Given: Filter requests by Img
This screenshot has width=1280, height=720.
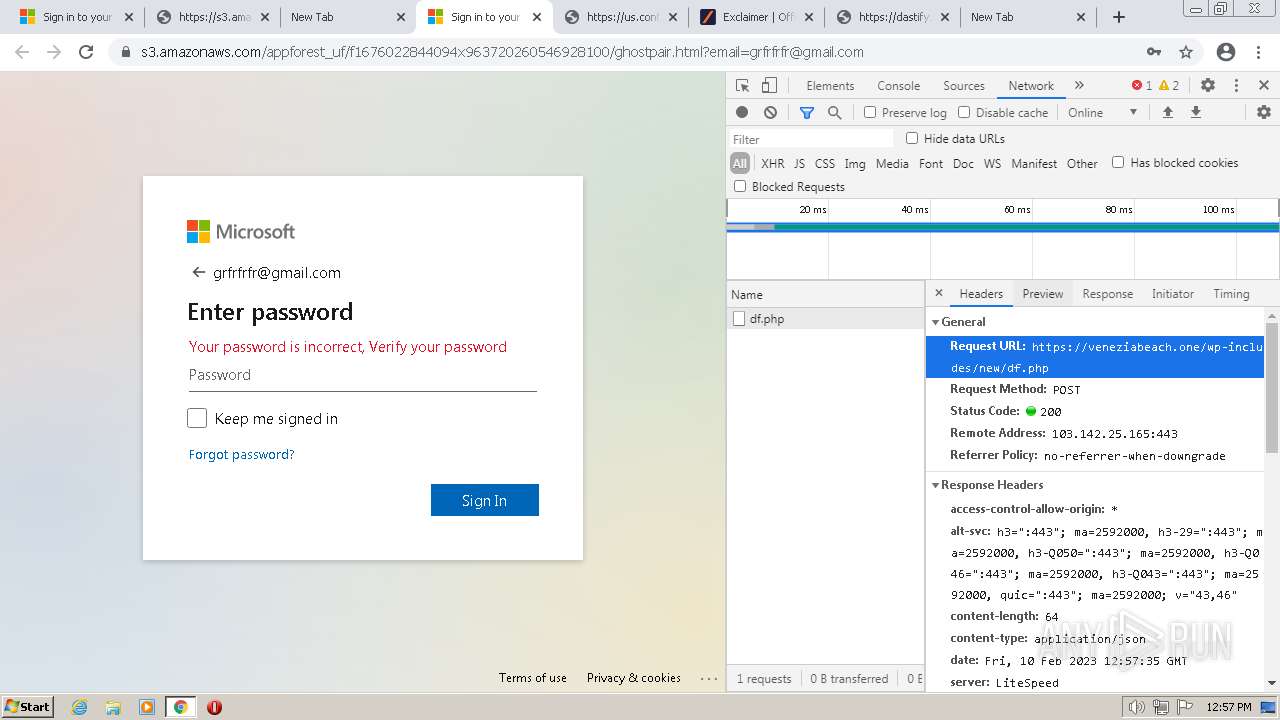Looking at the screenshot, I should click(x=854, y=163).
